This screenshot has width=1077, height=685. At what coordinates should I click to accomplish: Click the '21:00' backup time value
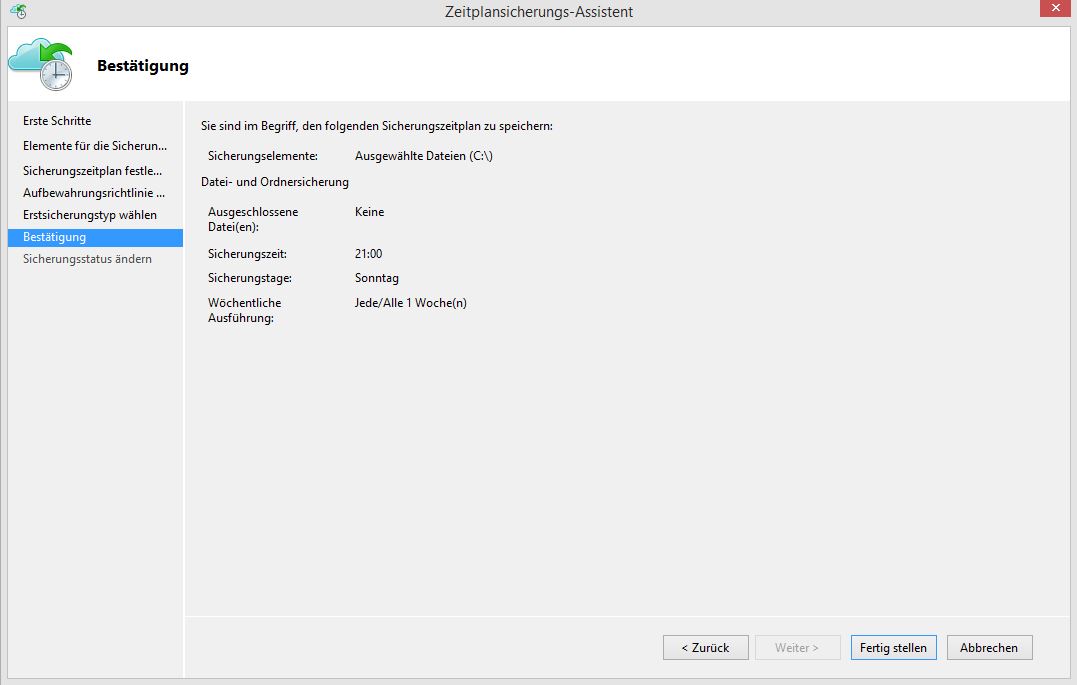368,253
